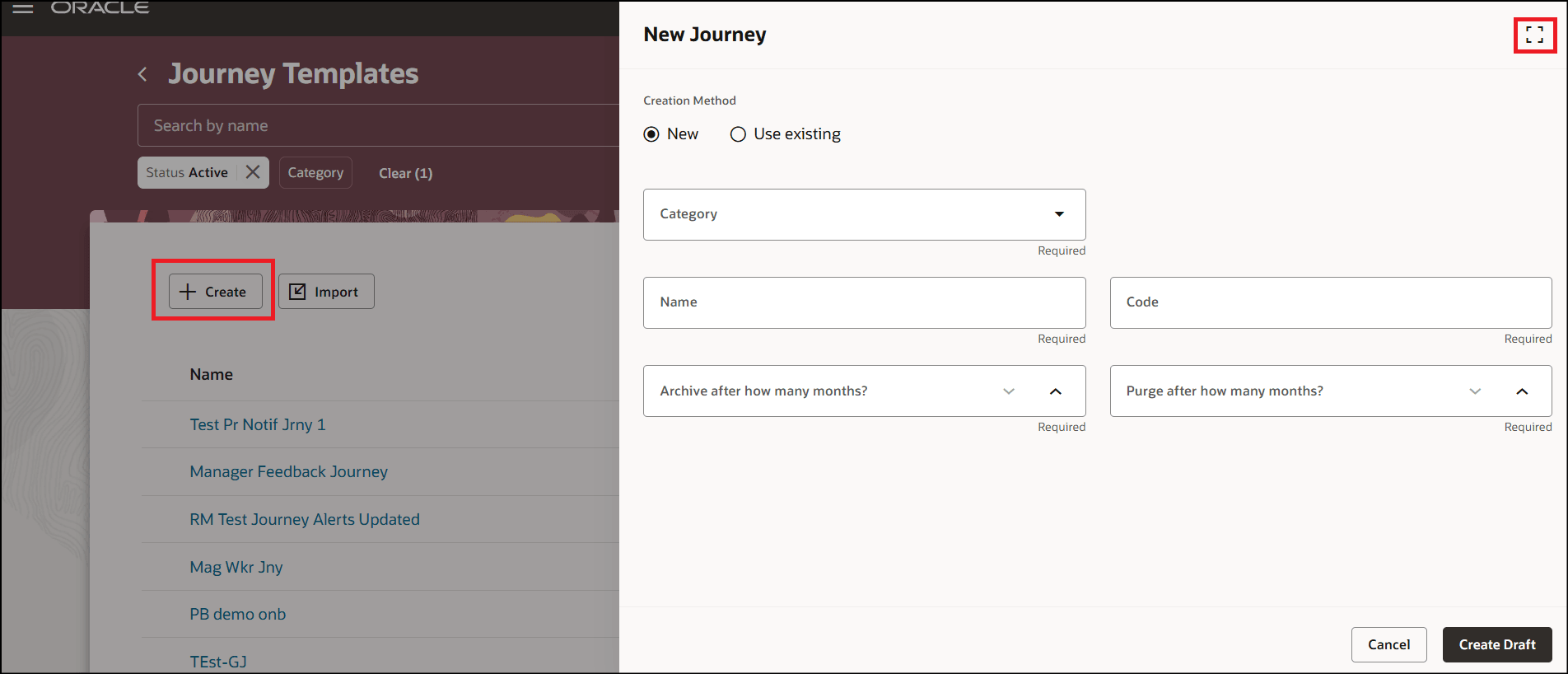This screenshot has height=674, width=1568.
Task: Increase Purge months with the up arrow
Action: (1522, 391)
